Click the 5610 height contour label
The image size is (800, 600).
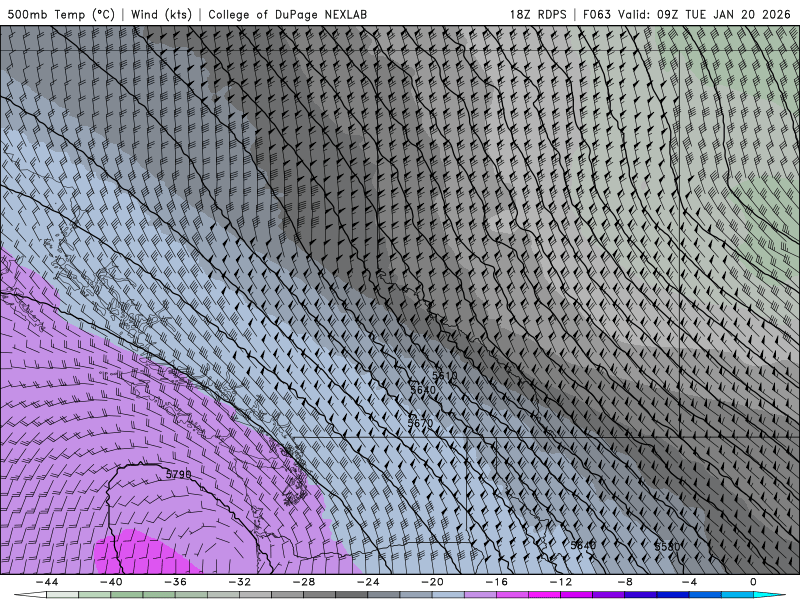click(444, 376)
